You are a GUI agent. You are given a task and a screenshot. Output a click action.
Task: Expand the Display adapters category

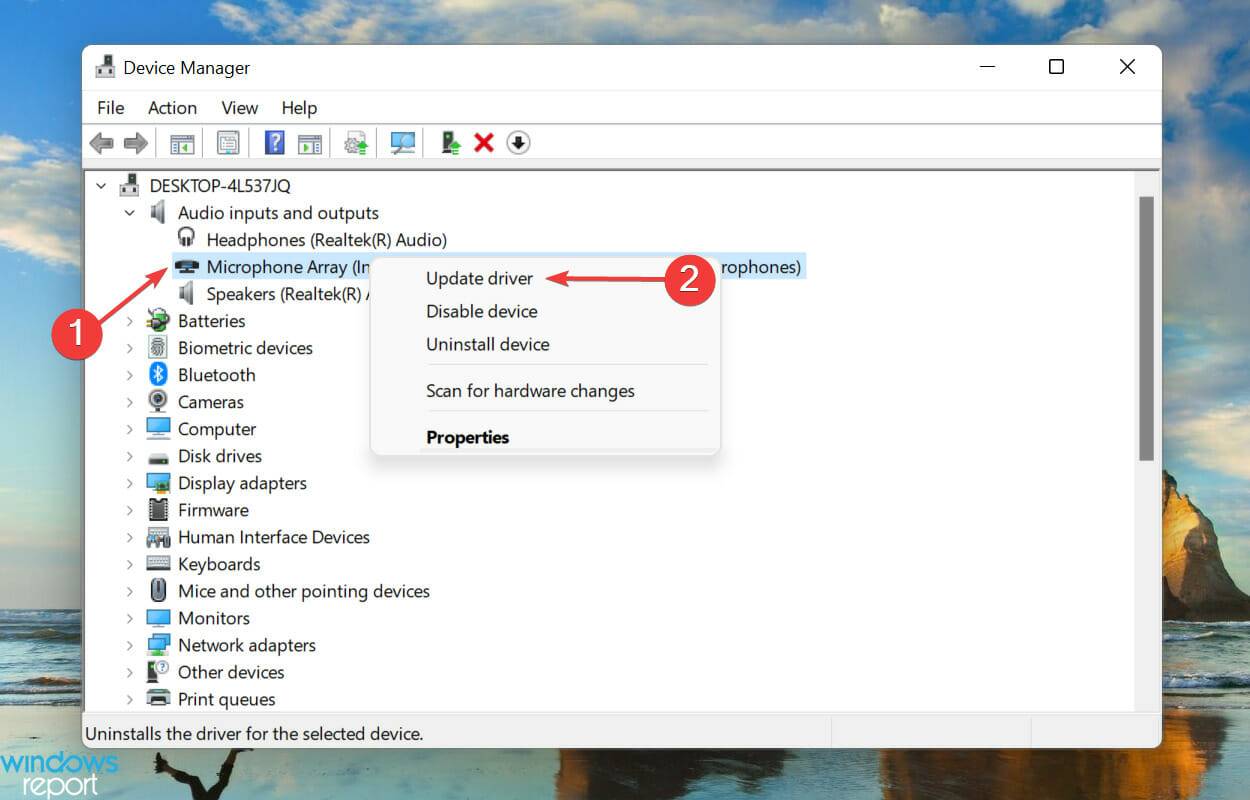[x=131, y=483]
